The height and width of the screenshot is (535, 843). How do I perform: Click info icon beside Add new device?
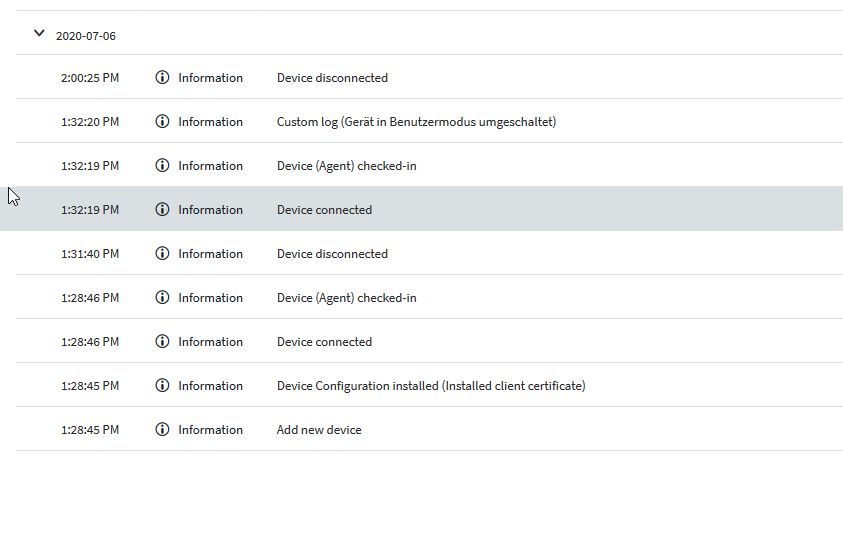pyautogui.click(x=163, y=430)
